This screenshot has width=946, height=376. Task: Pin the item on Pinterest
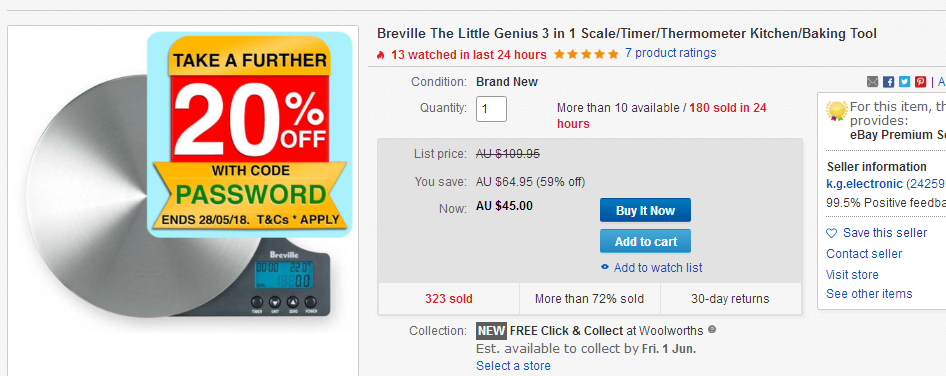tap(920, 81)
